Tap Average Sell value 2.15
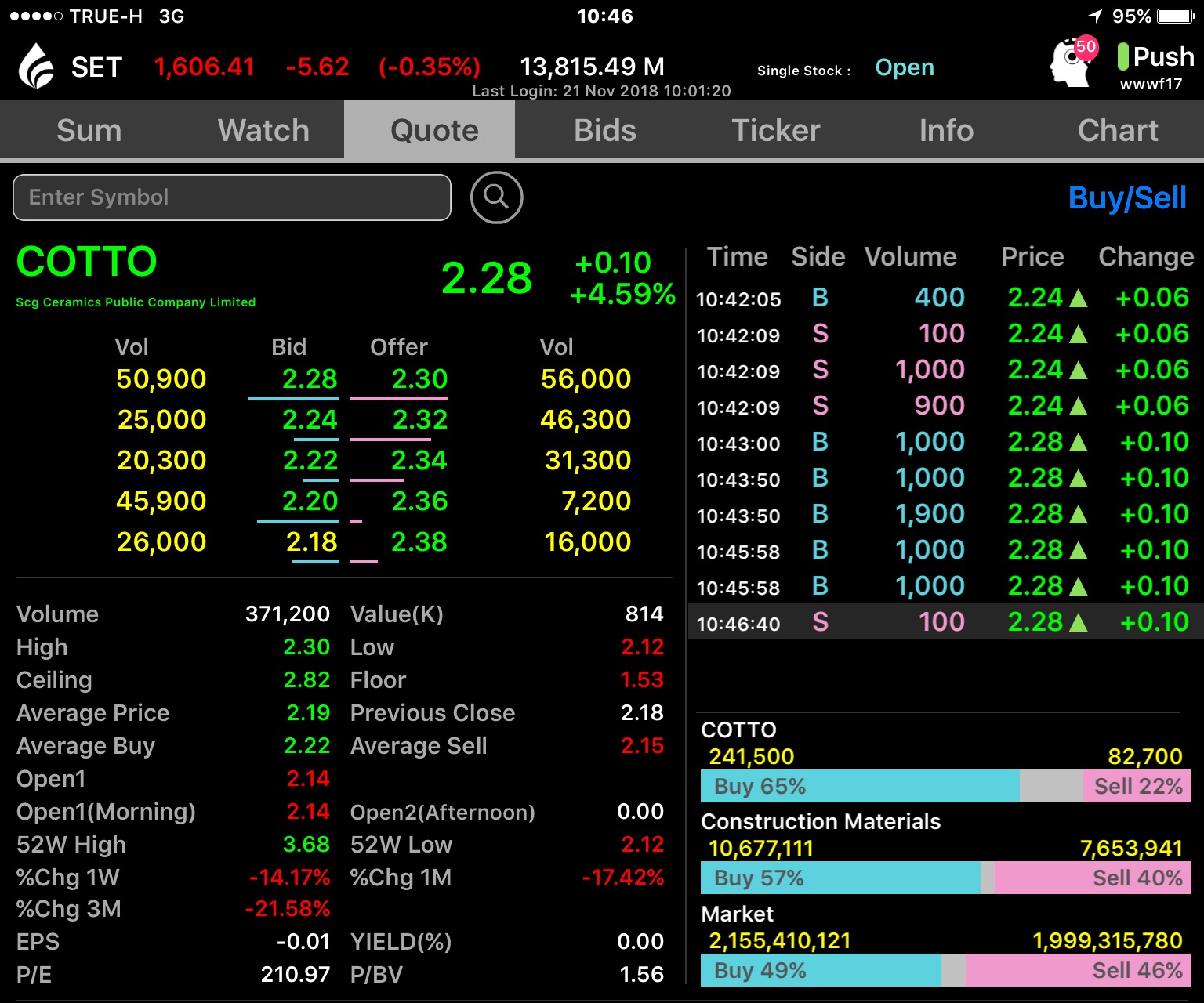Viewport: 1204px width, 1003px height. (x=642, y=746)
